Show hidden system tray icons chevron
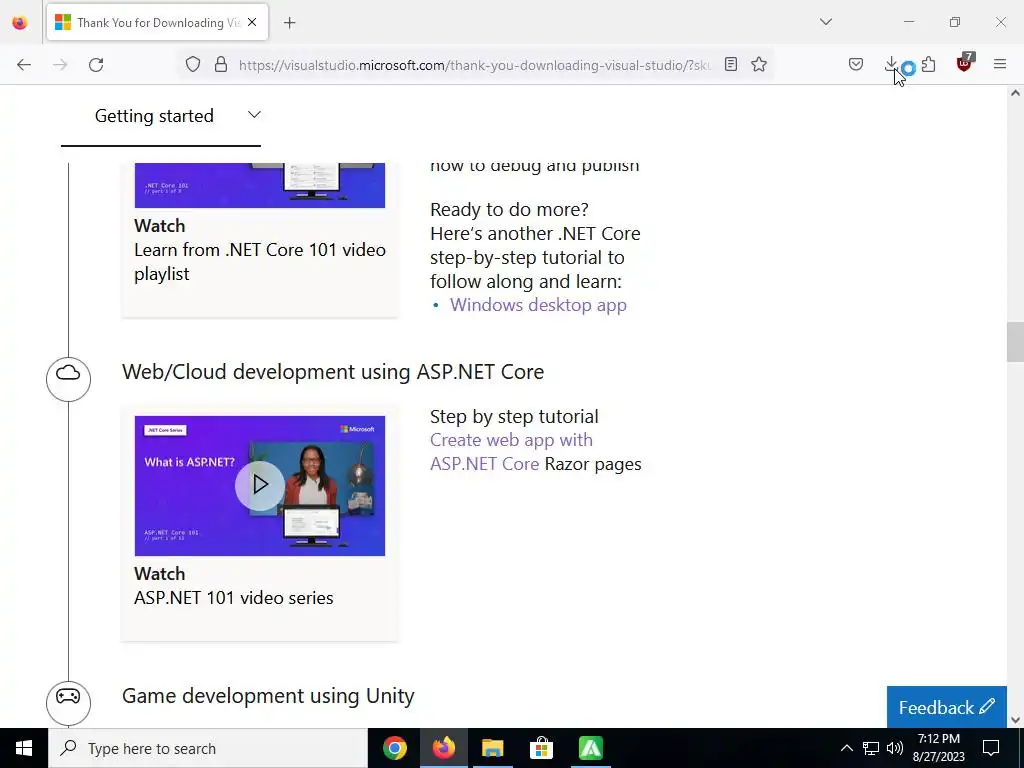1024x768 pixels. tap(846, 748)
